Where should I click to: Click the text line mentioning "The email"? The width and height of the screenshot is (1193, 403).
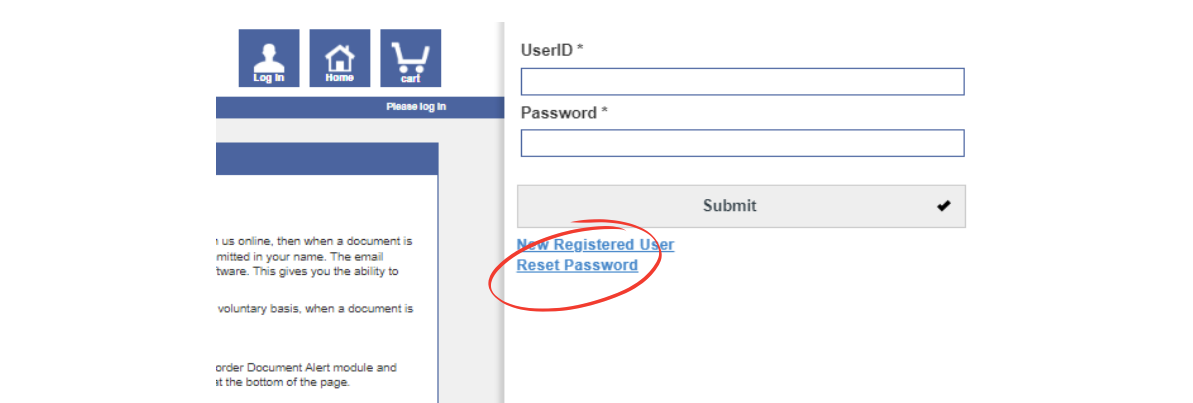tap(314, 256)
